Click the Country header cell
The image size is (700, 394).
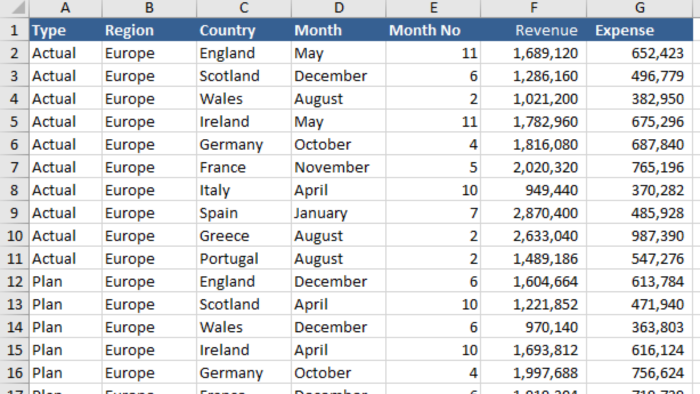[x=244, y=30]
